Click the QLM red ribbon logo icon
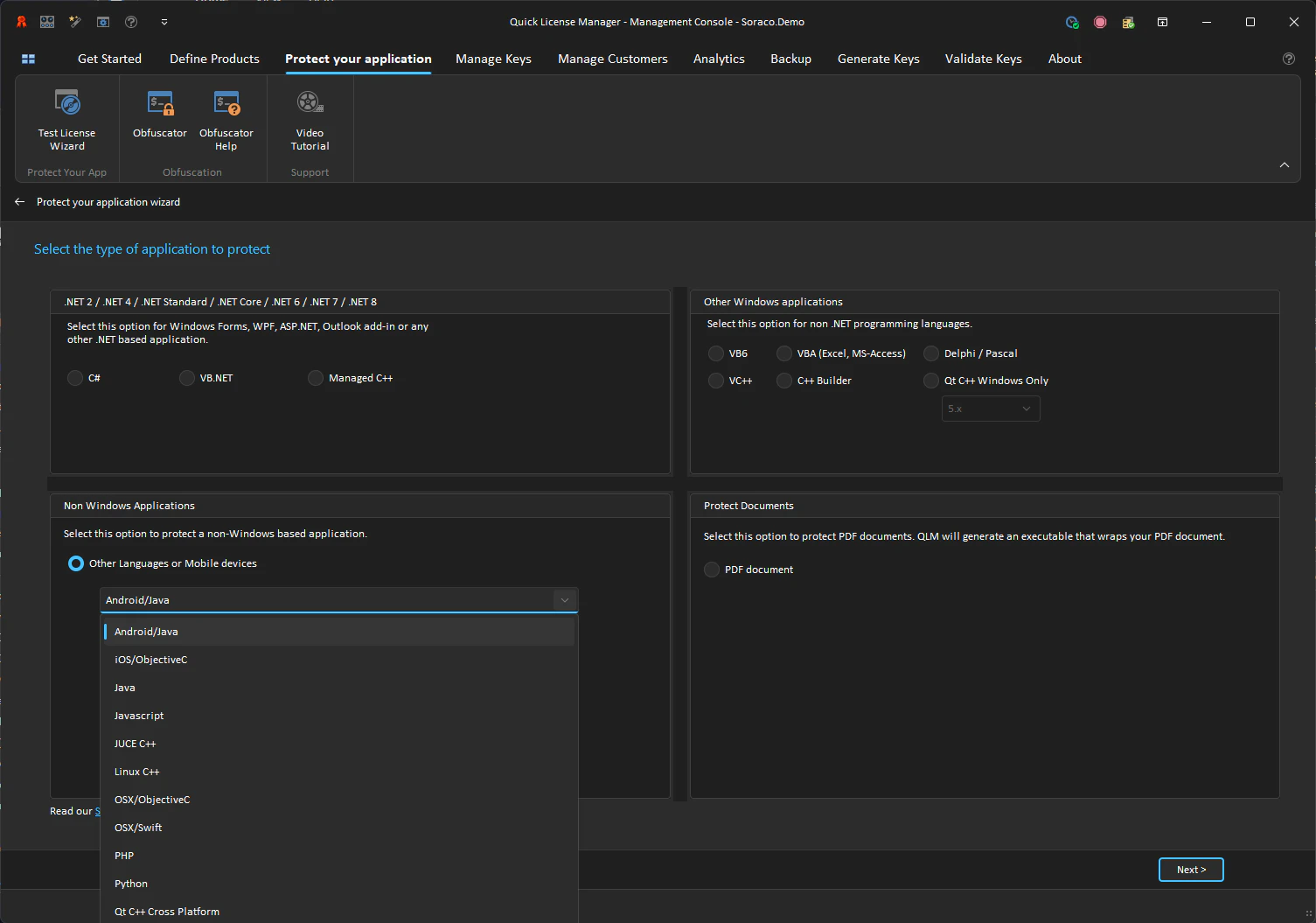1316x923 pixels. tap(21, 22)
